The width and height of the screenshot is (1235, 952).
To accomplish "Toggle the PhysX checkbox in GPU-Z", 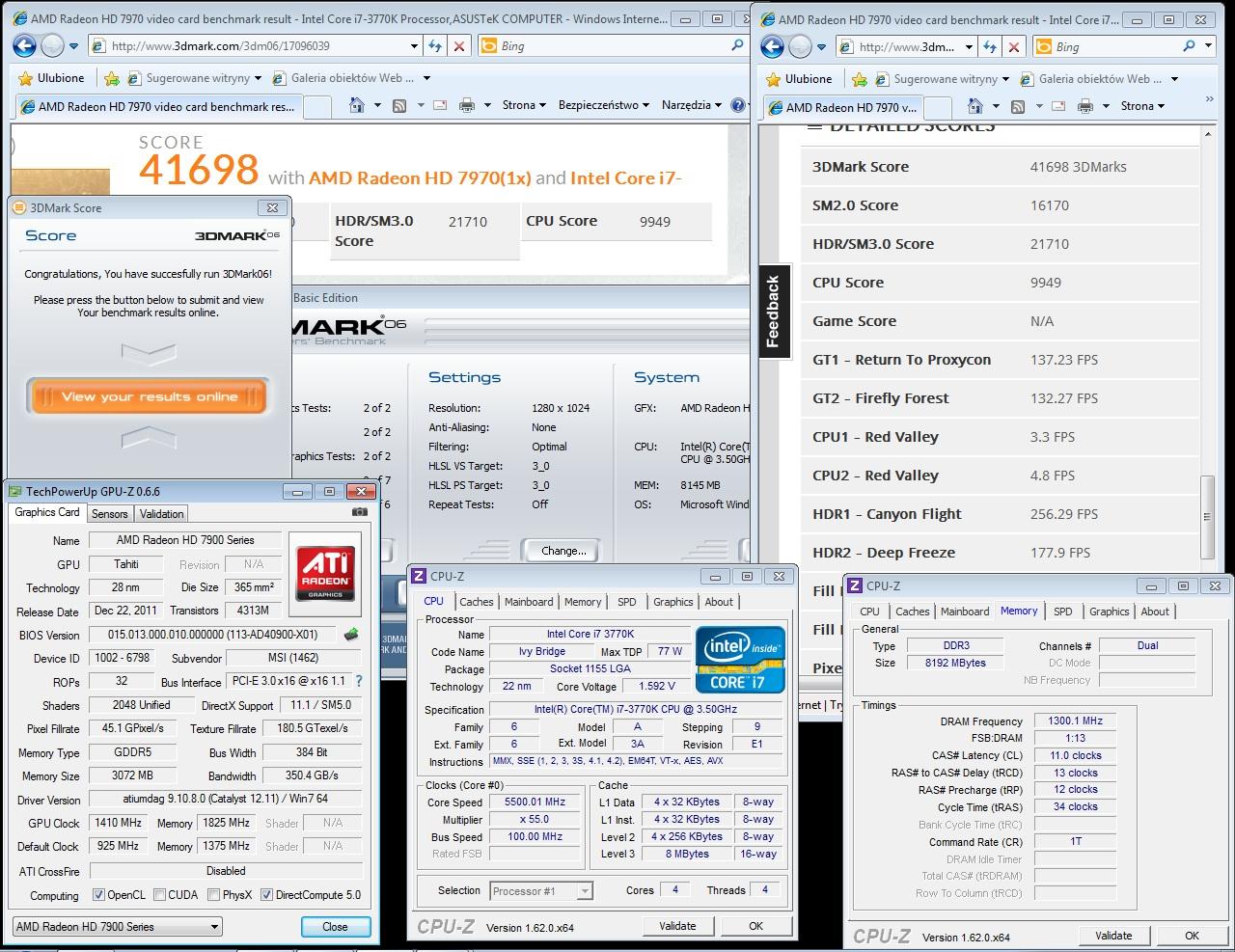I will coord(213,895).
